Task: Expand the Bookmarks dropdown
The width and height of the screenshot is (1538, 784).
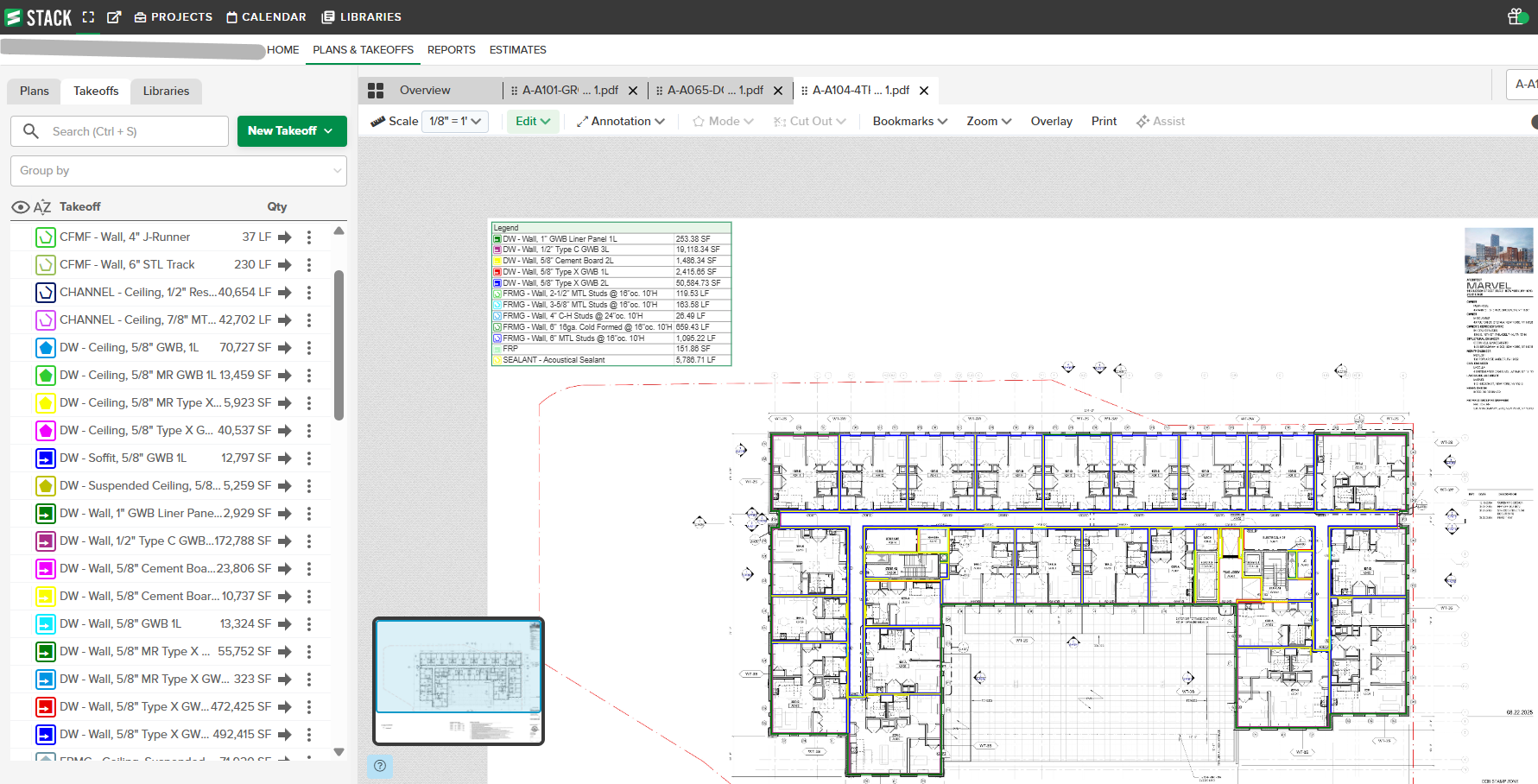Action: (x=909, y=122)
